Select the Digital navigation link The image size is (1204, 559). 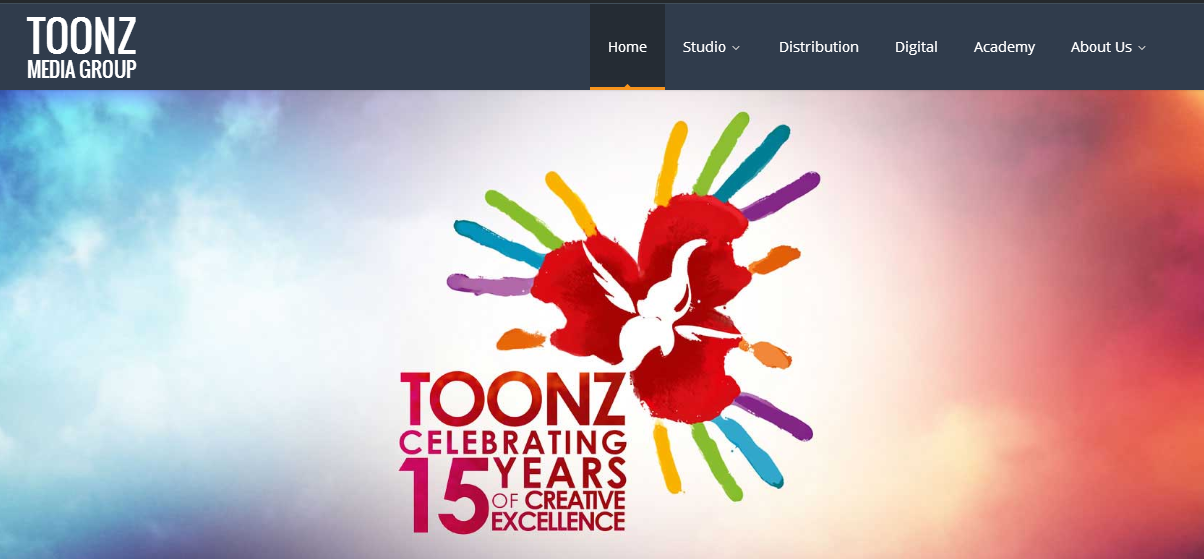(x=916, y=47)
